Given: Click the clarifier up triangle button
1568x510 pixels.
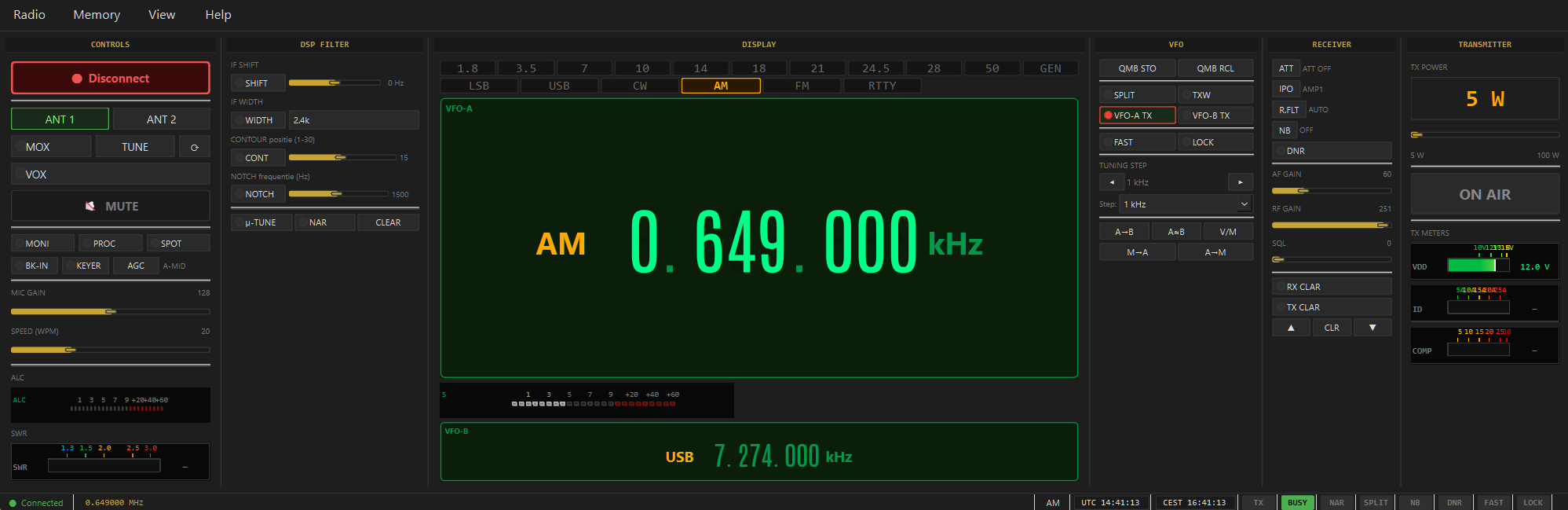Looking at the screenshot, I should [1292, 328].
